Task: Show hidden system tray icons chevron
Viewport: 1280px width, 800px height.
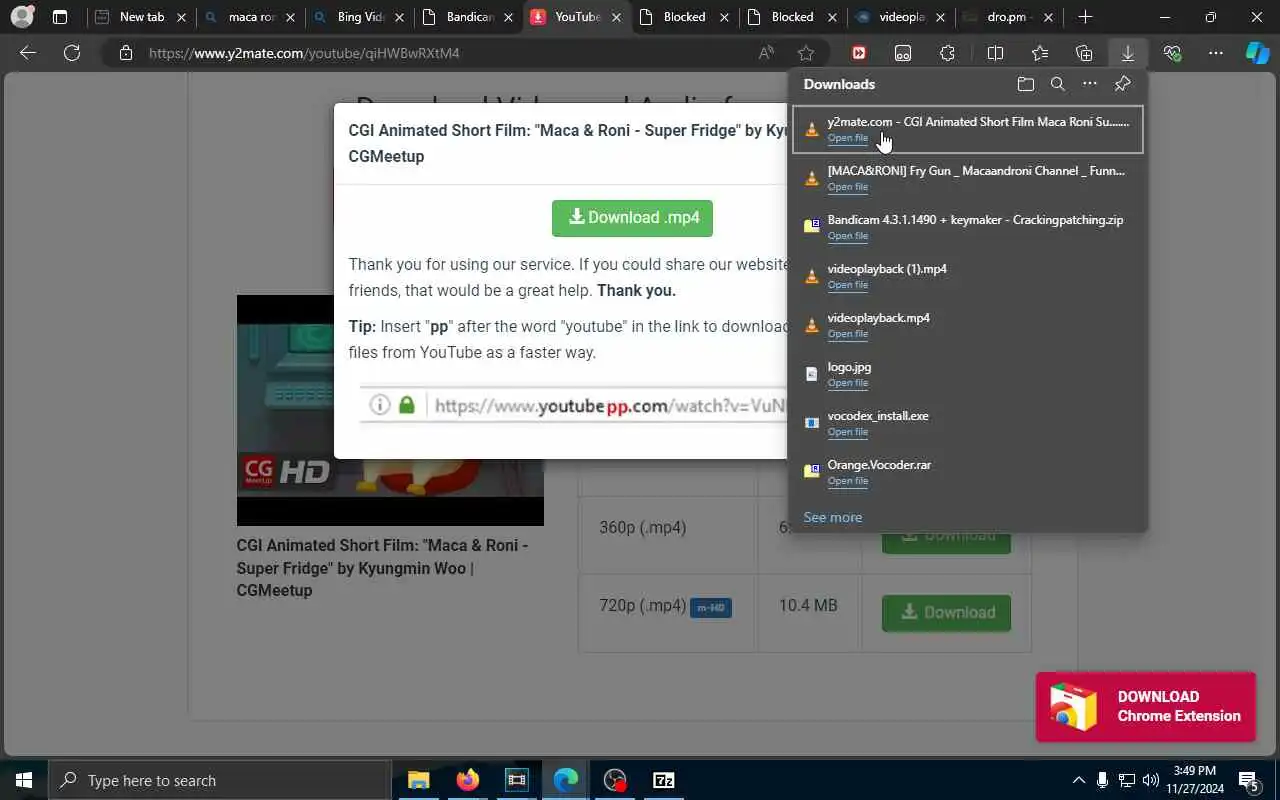Action: tap(1078, 780)
